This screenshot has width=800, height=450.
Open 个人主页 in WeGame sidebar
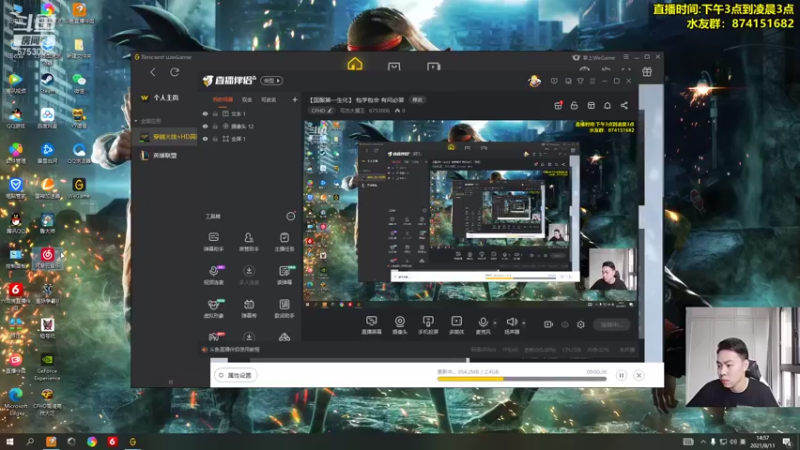pyautogui.click(x=166, y=97)
